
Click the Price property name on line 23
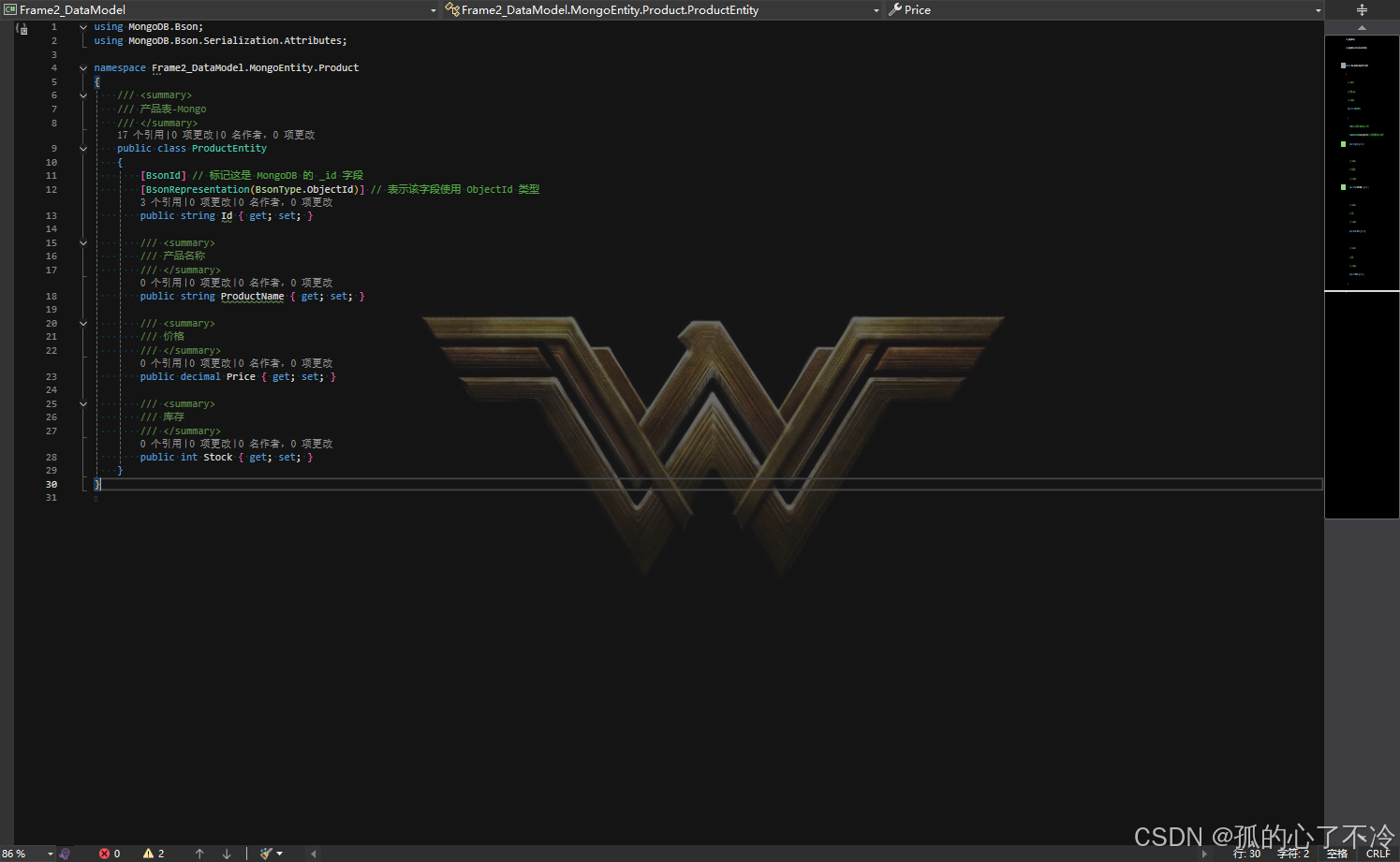[241, 377]
